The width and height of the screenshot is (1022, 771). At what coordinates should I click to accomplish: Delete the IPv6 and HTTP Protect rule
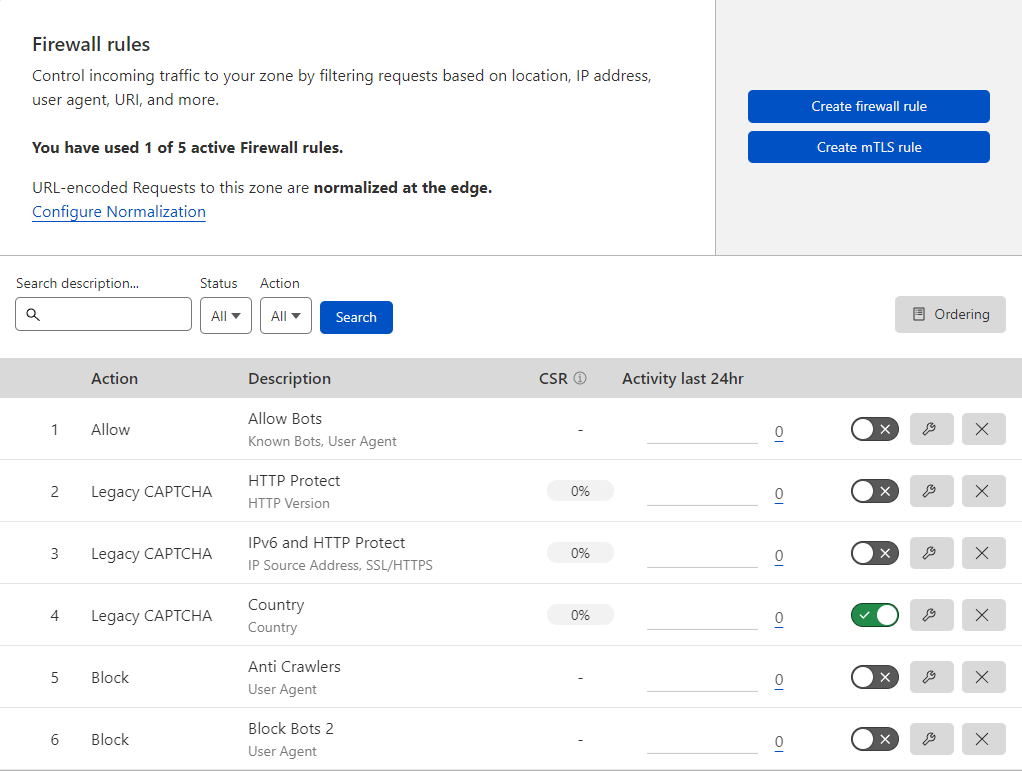point(984,553)
